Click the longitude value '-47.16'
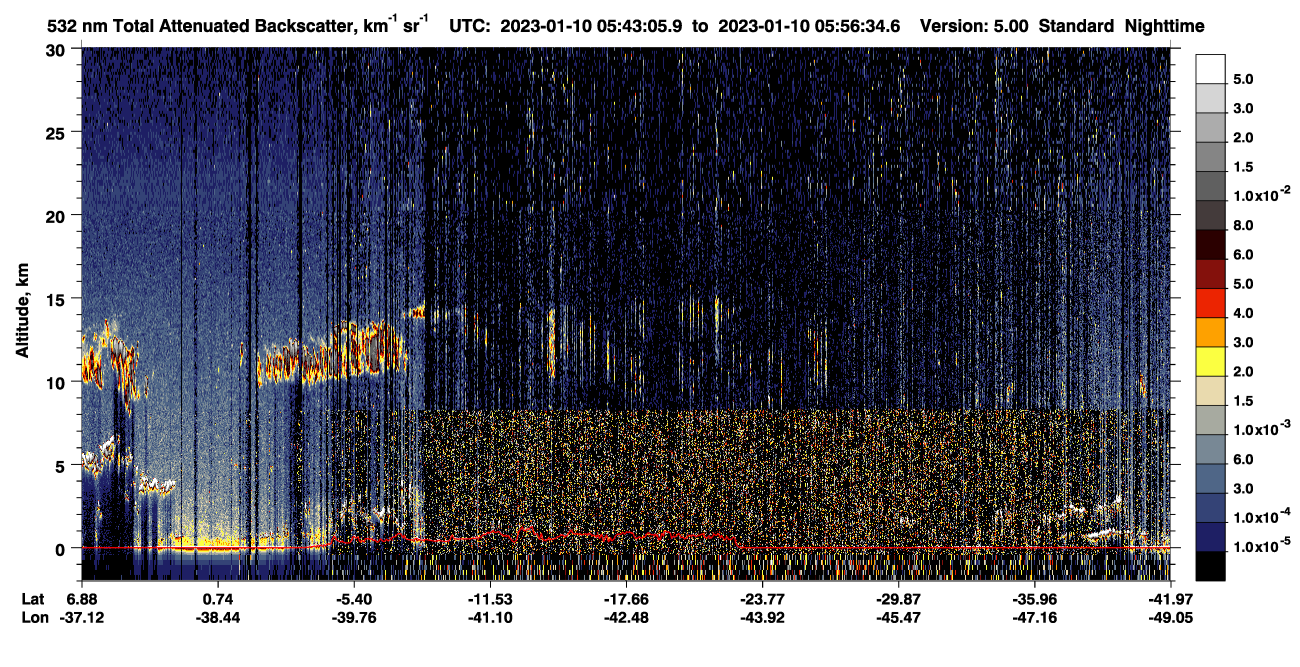Screen dimensions: 1300x667 pyautogui.click(x=1034, y=618)
